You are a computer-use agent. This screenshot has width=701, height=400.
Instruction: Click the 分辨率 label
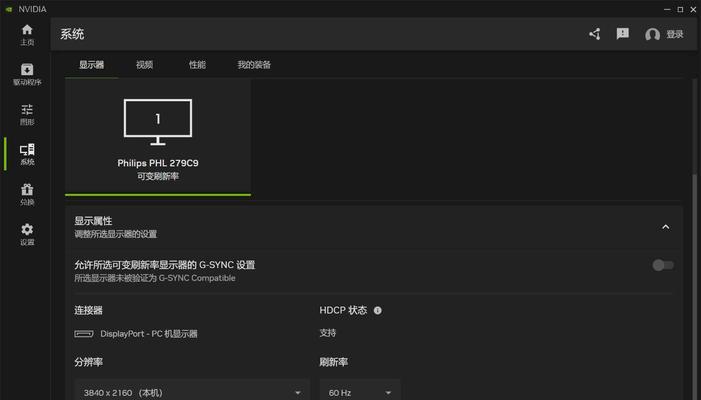click(89, 362)
